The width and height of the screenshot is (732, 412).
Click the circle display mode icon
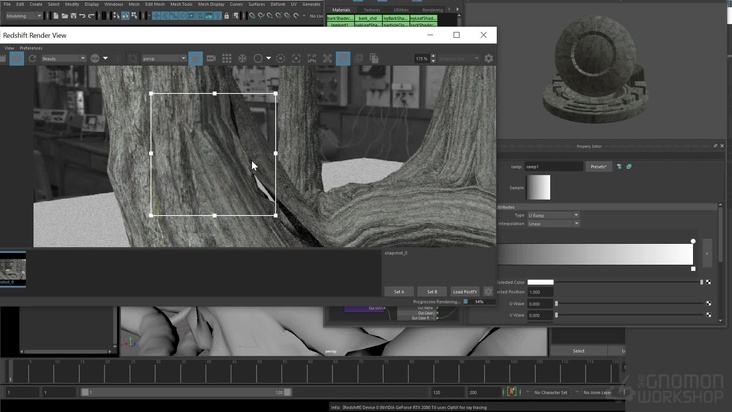coord(258,58)
